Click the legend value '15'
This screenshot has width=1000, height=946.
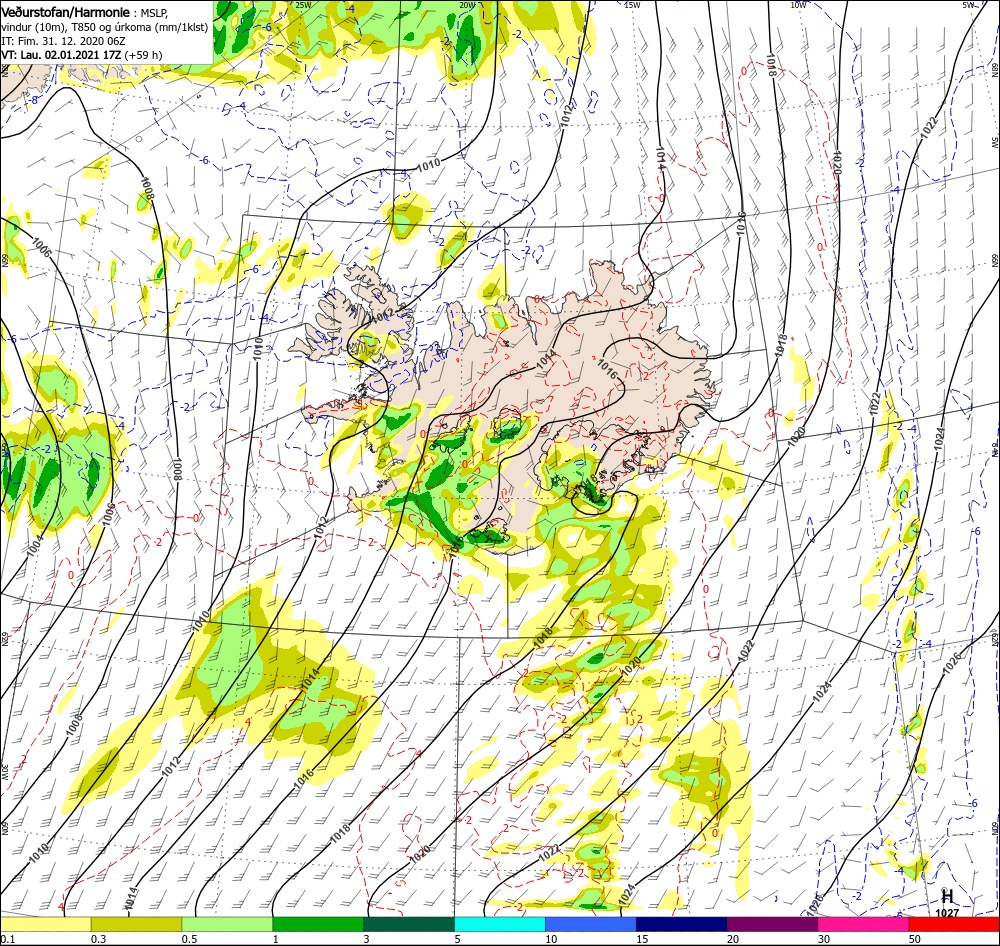642,939
